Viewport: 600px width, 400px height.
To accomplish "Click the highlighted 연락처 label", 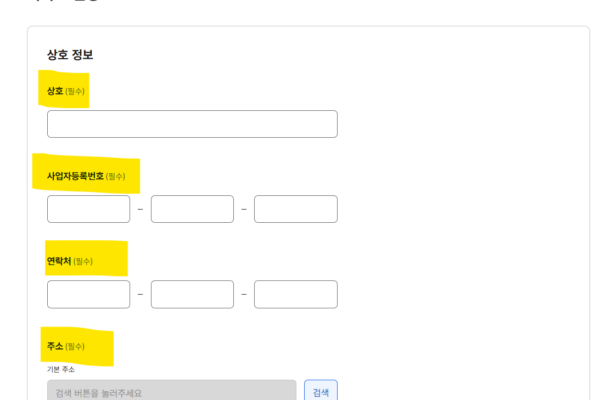I will click(59, 261).
